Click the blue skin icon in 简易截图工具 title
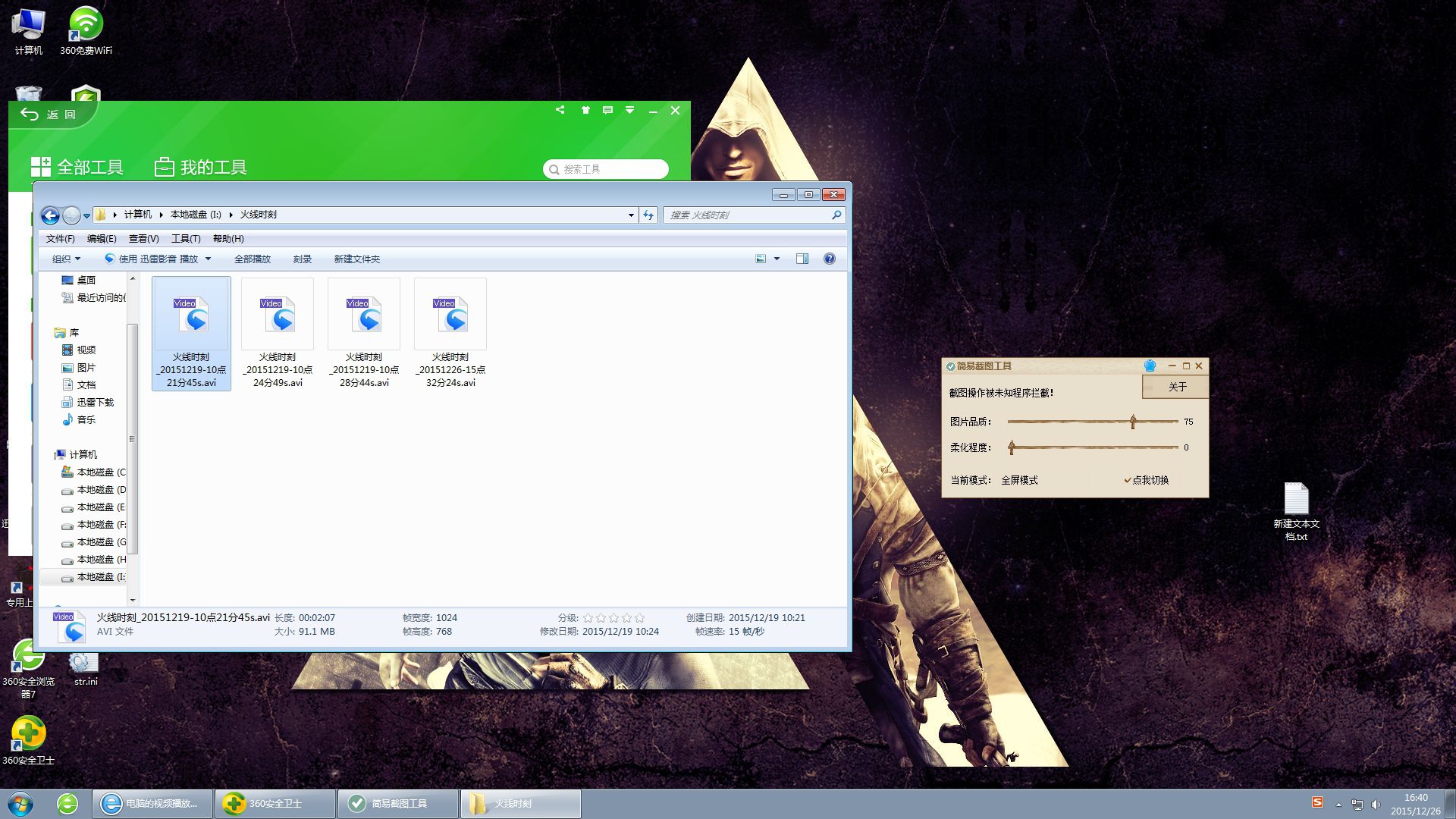This screenshot has width=1456, height=819. pyautogui.click(x=1150, y=366)
